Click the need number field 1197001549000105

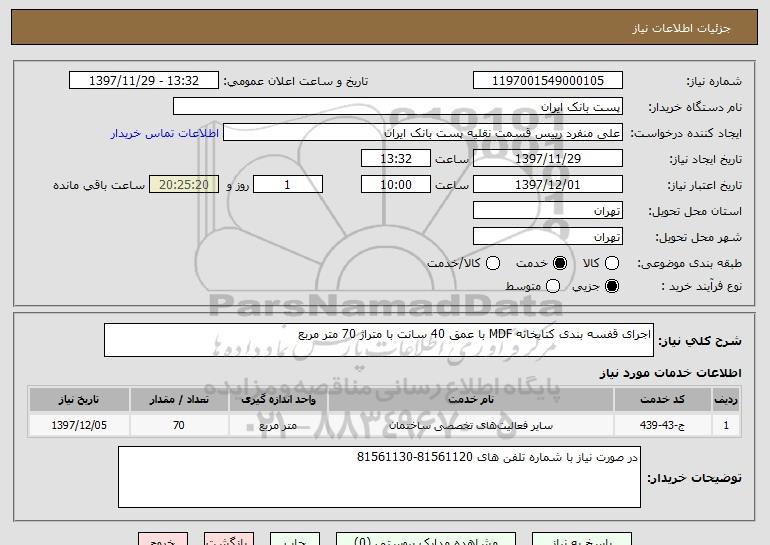(548, 81)
